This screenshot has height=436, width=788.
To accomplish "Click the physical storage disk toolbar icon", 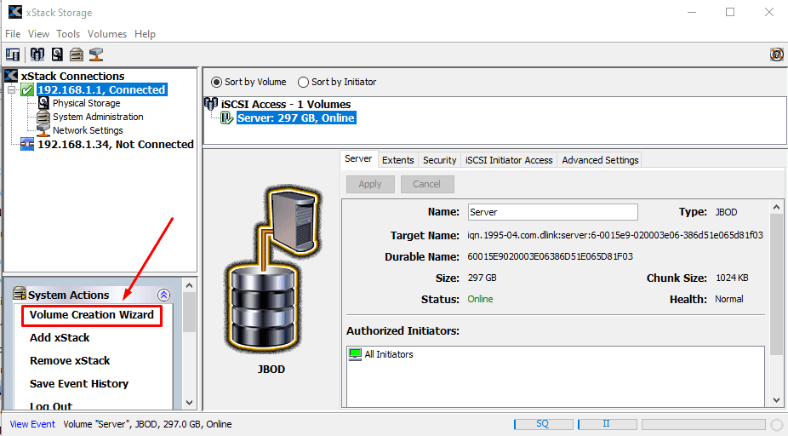I will click(x=57, y=54).
